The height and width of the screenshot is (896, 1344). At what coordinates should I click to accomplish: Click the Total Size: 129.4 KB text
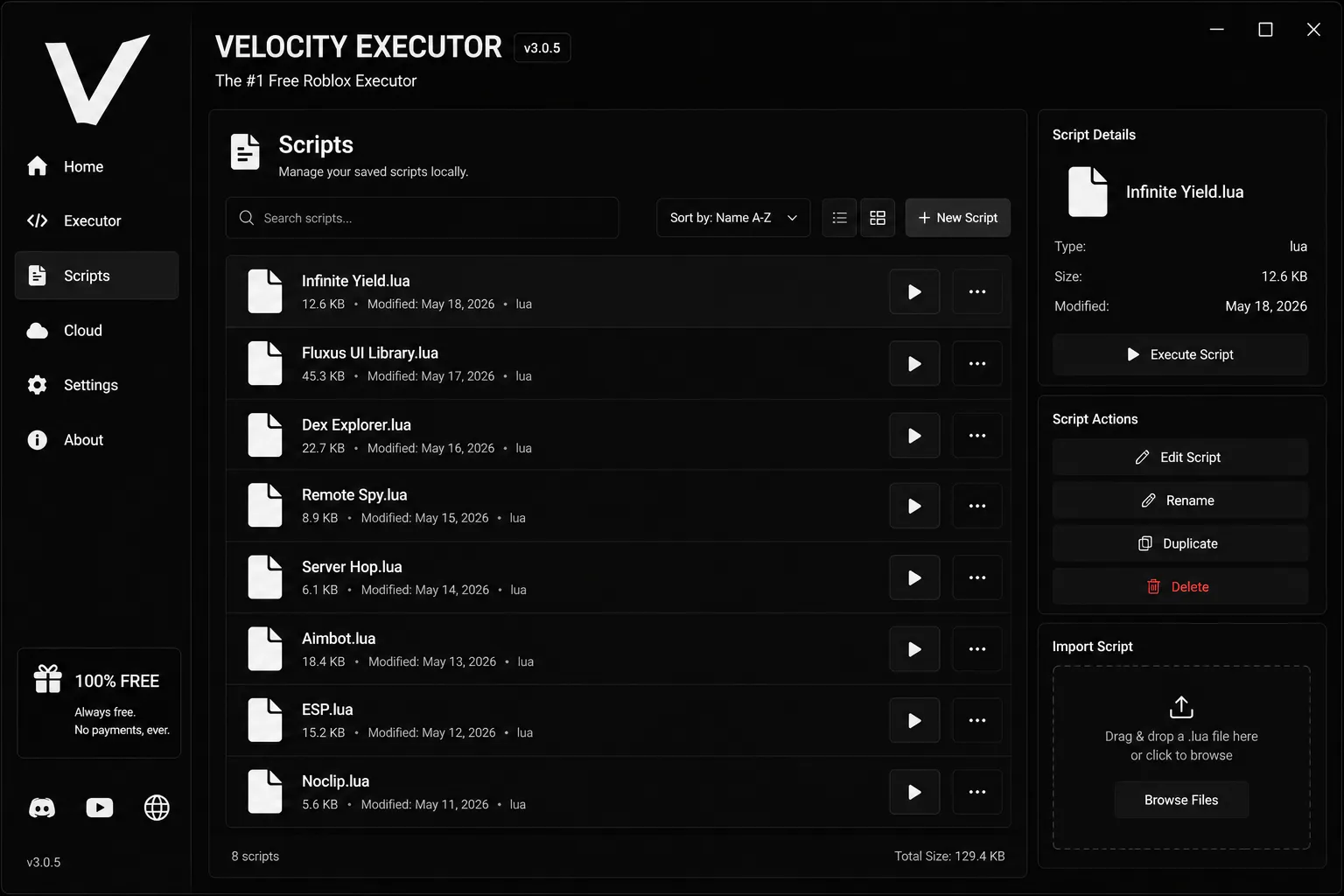click(x=949, y=856)
